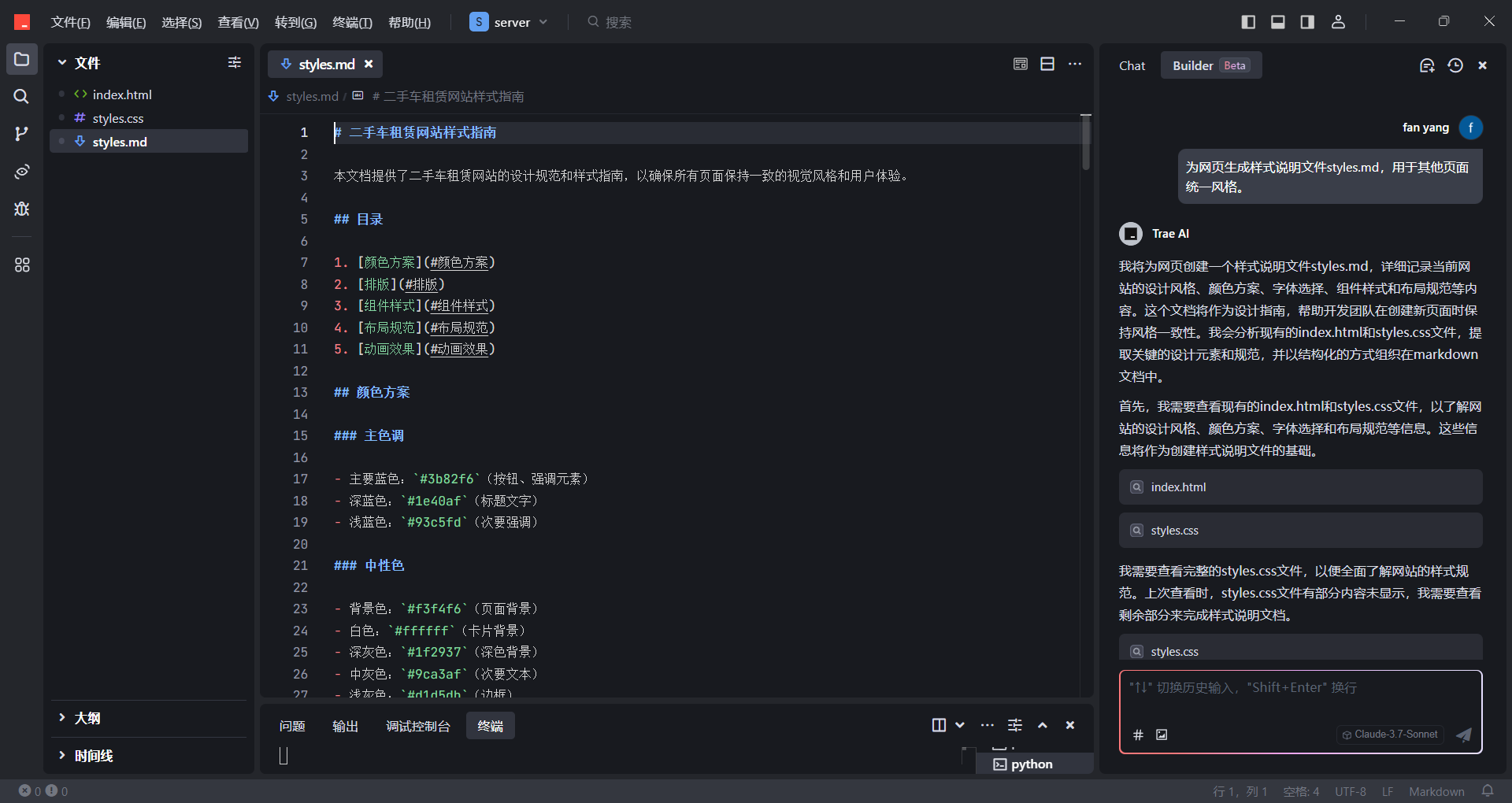Screen dimensions: 1512x803
Task: Switch to the Builder Beta tab
Action: point(1211,65)
